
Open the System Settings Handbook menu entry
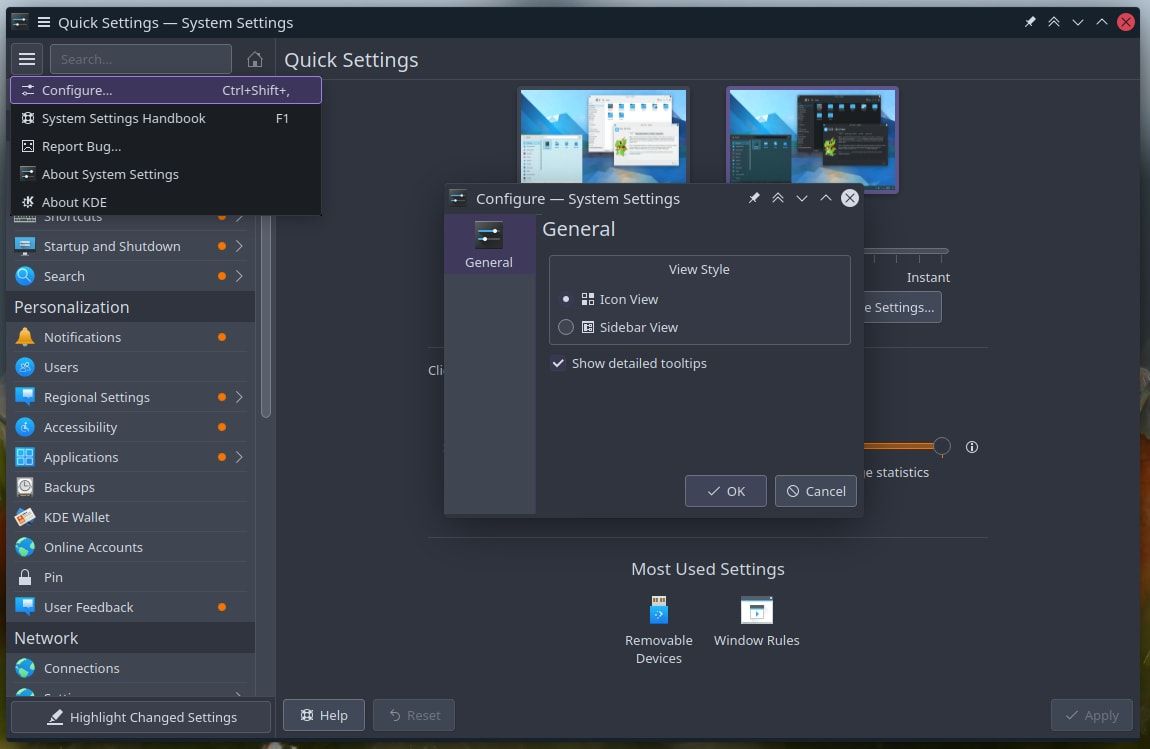(x=124, y=118)
